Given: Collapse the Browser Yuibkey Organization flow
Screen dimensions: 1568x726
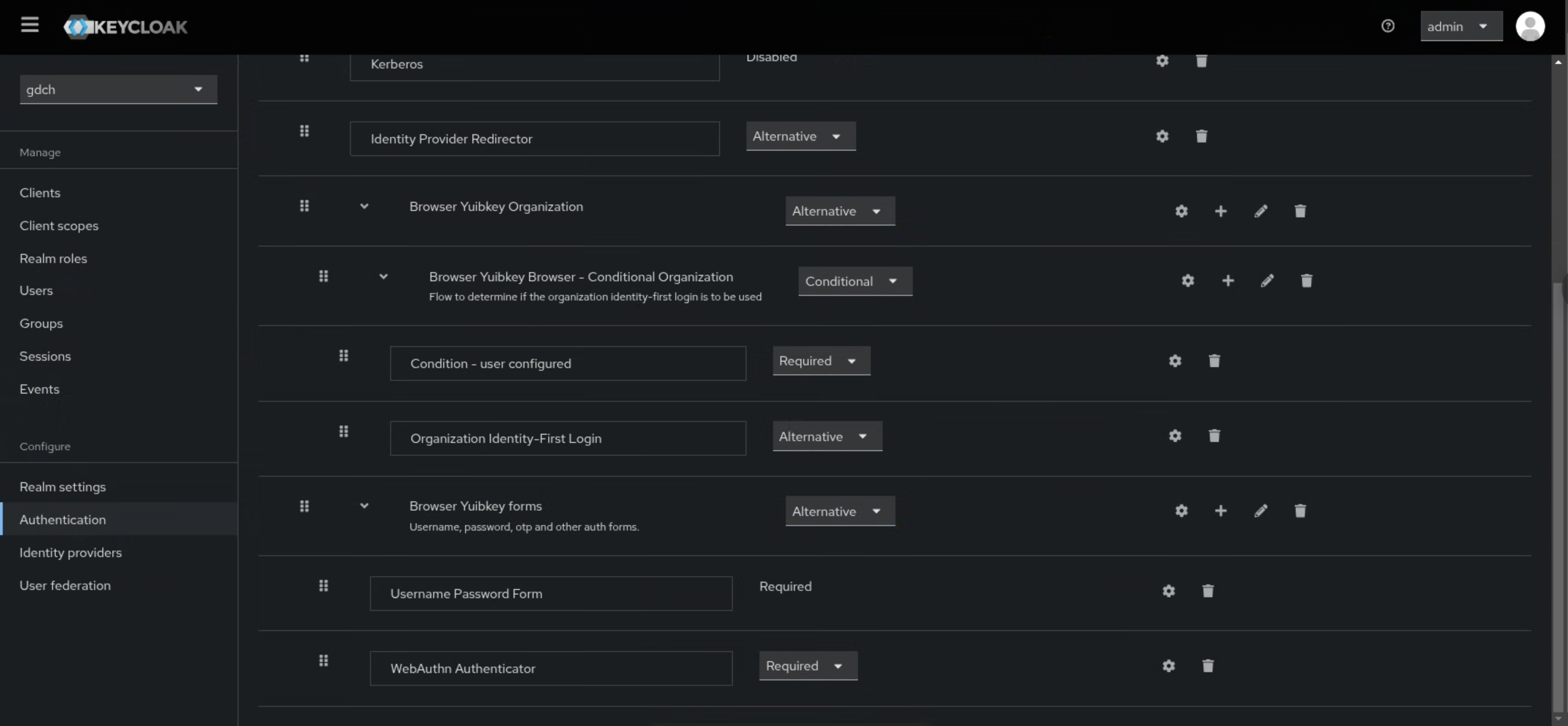Looking at the screenshot, I should (x=364, y=206).
